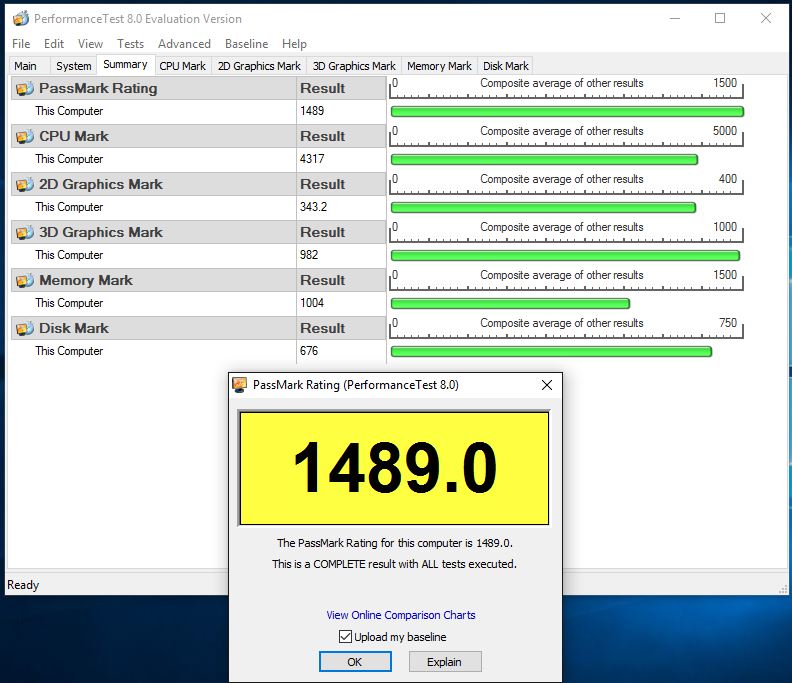The image size is (792, 683).
Task: Open the Advanced menu
Action: coord(184,44)
